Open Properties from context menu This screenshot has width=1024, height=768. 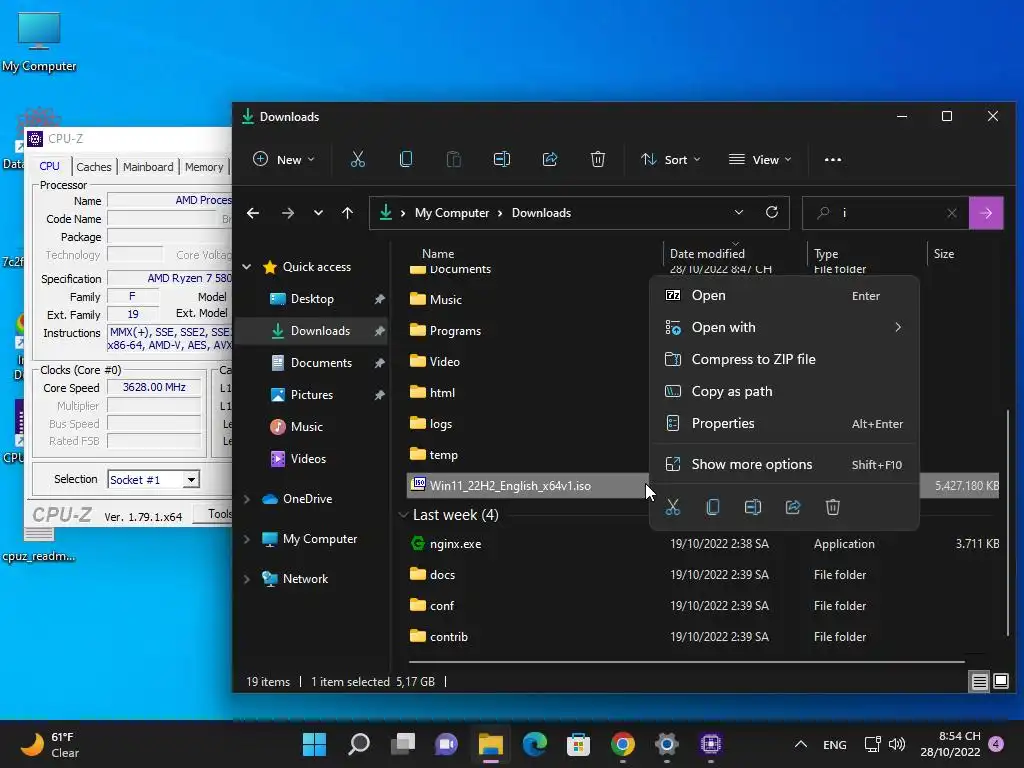pyautogui.click(x=784, y=423)
